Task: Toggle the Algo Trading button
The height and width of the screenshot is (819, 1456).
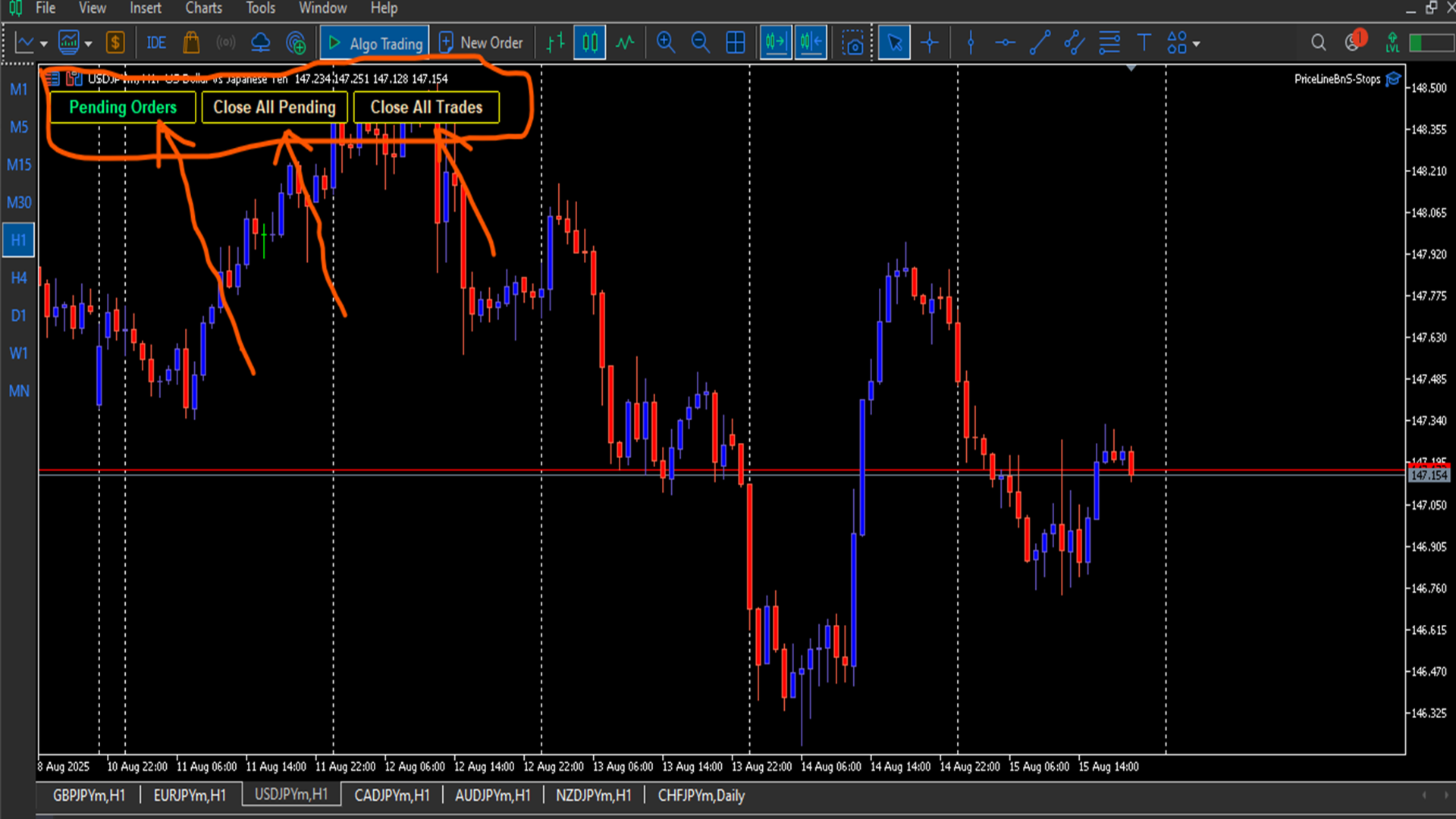Action: [x=375, y=43]
